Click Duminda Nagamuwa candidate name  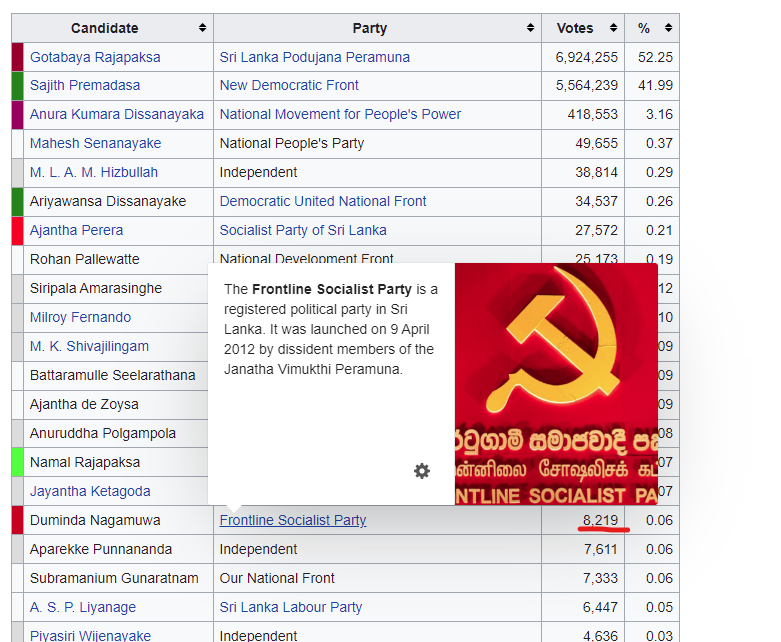[95, 520]
